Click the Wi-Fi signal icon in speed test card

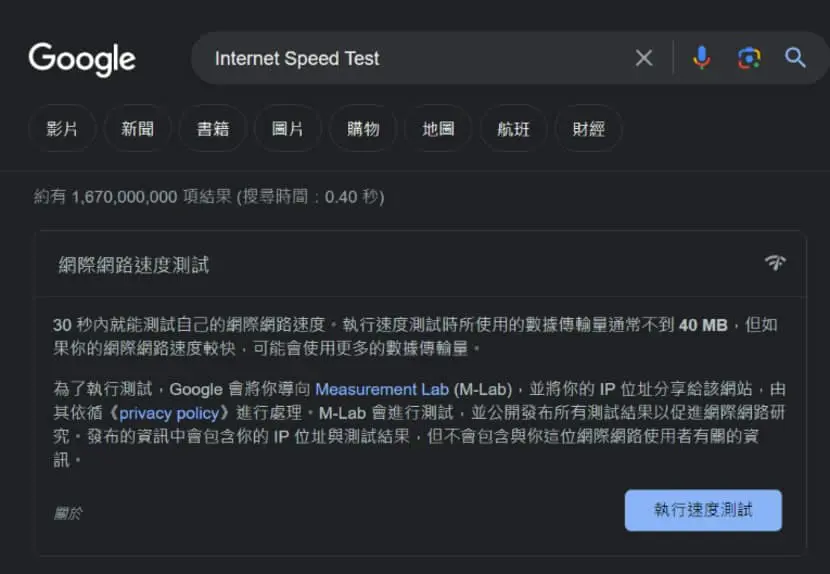pyautogui.click(x=775, y=262)
